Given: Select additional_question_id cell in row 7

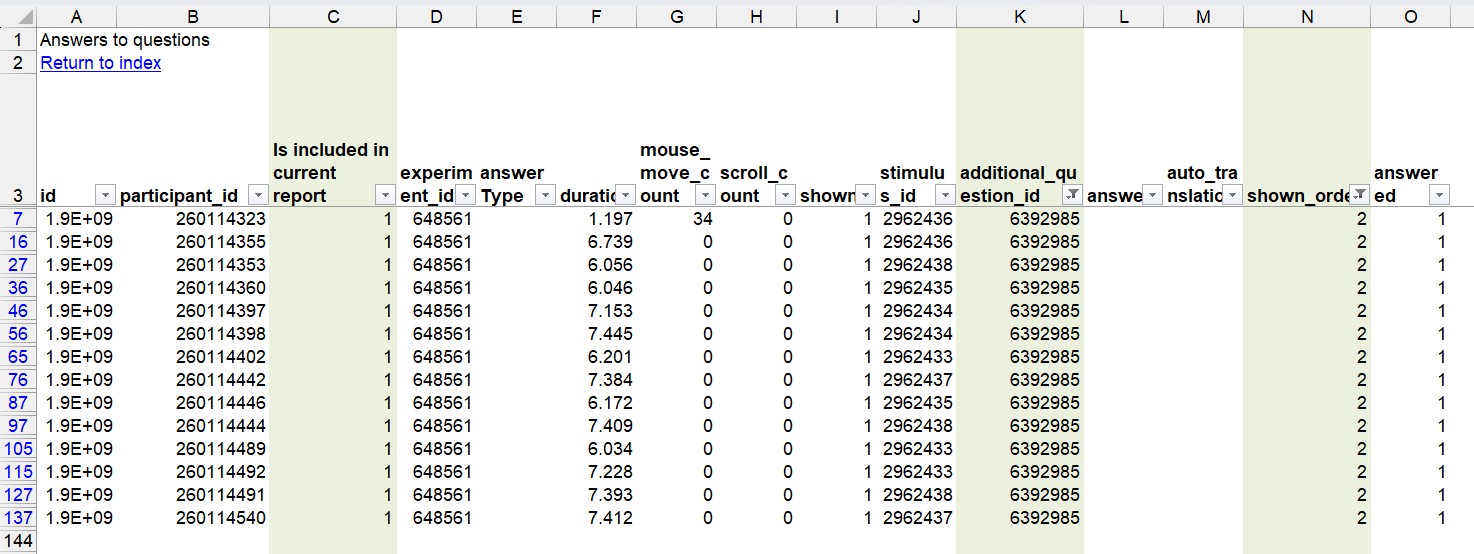Looking at the screenshot, I should pyautogui.click(x=1019, y=219).
